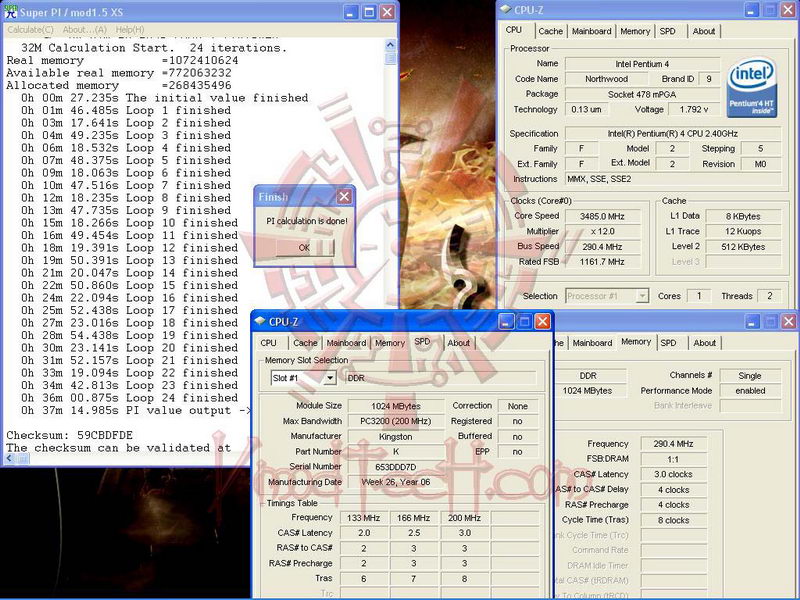Click the top CPU-Z window title icon
Screen dimensions: 800x600
[506, 9]
